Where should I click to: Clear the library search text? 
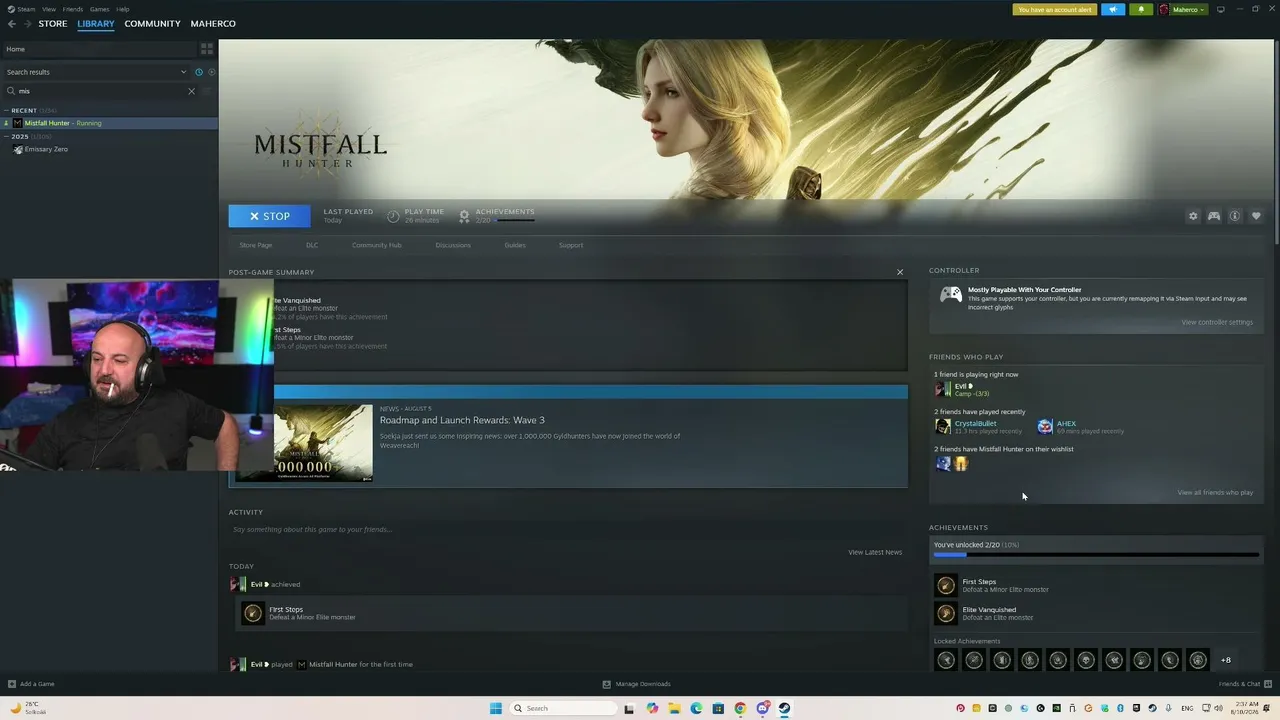click(192, 91)
